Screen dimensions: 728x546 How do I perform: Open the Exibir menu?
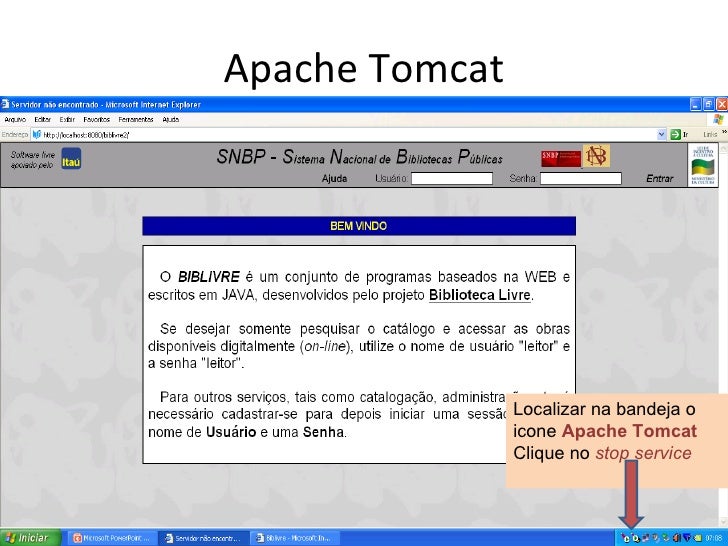tap(67, 120)
